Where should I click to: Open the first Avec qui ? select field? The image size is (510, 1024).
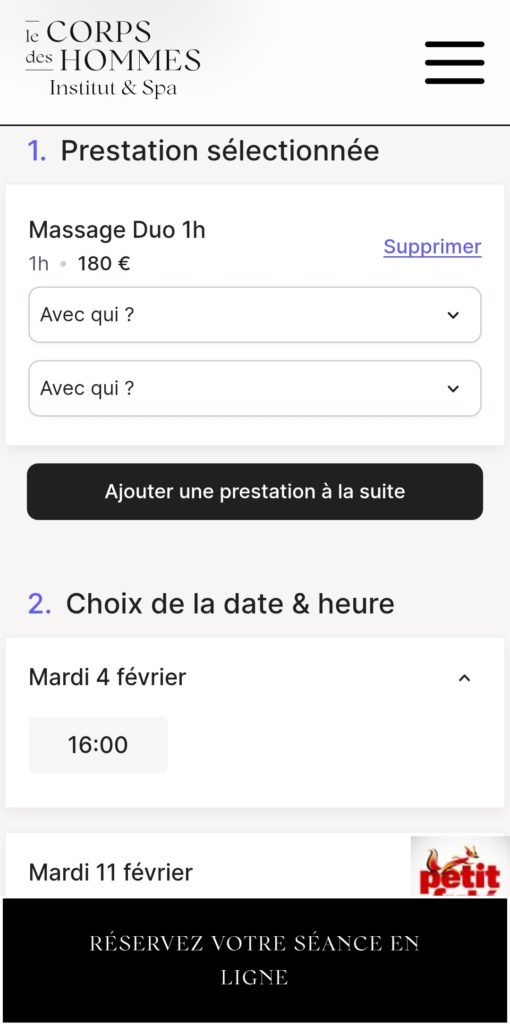click(255, 315)
